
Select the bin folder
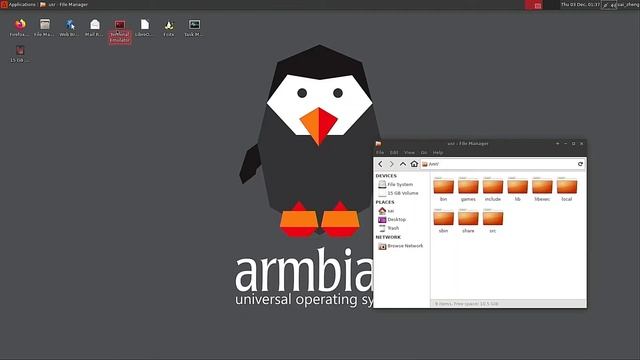pyautogui.click(x=443, y=189)
